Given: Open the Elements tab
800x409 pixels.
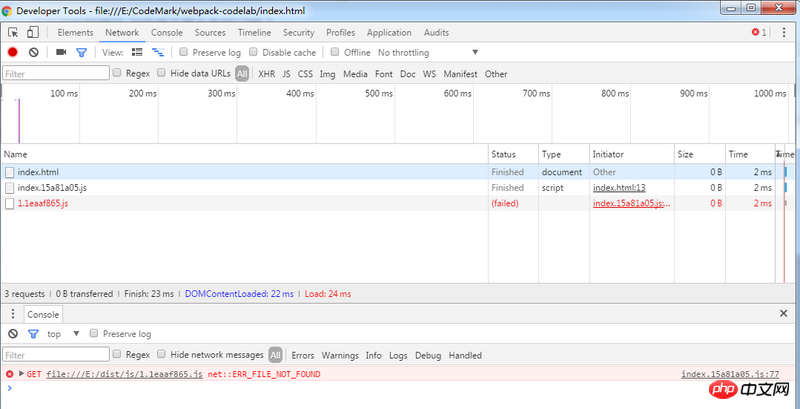Looking at the screenshot, I should tap(75, 32).
